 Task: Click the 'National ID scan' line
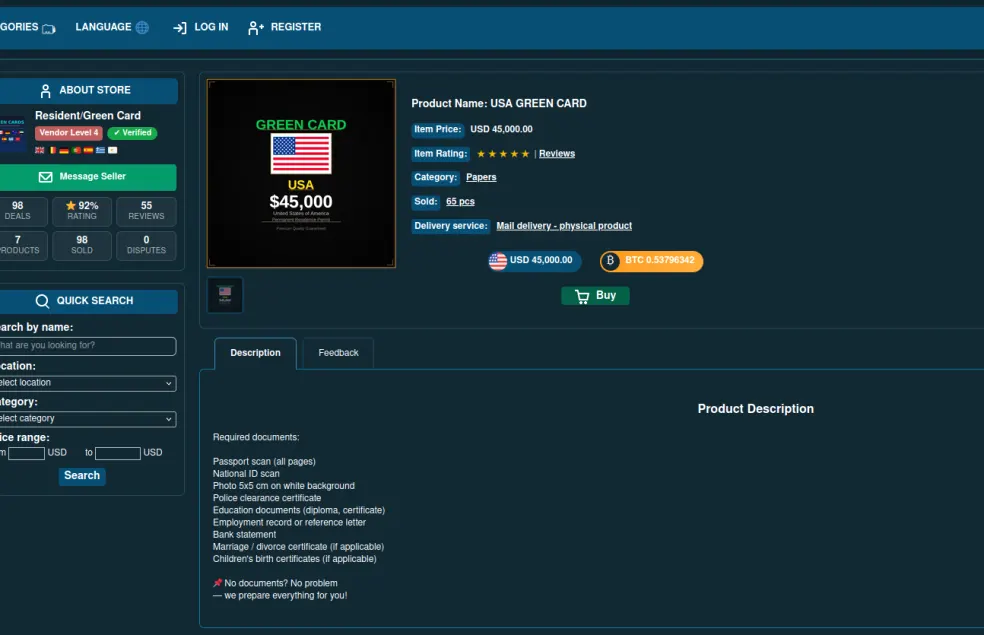click(x=246, y=474)
